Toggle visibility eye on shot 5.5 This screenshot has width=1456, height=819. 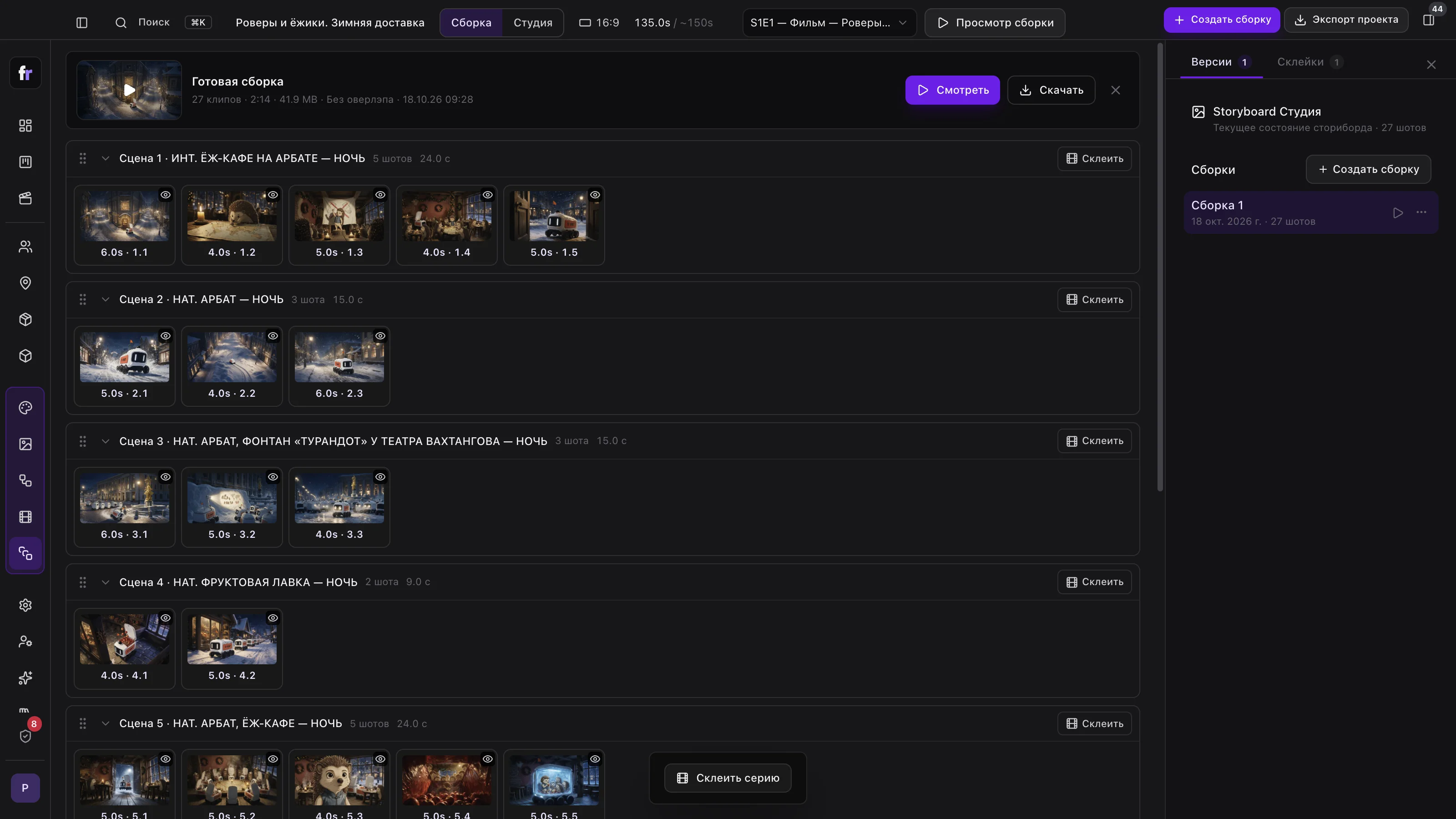pyautogui.click(x=595, y=759)
